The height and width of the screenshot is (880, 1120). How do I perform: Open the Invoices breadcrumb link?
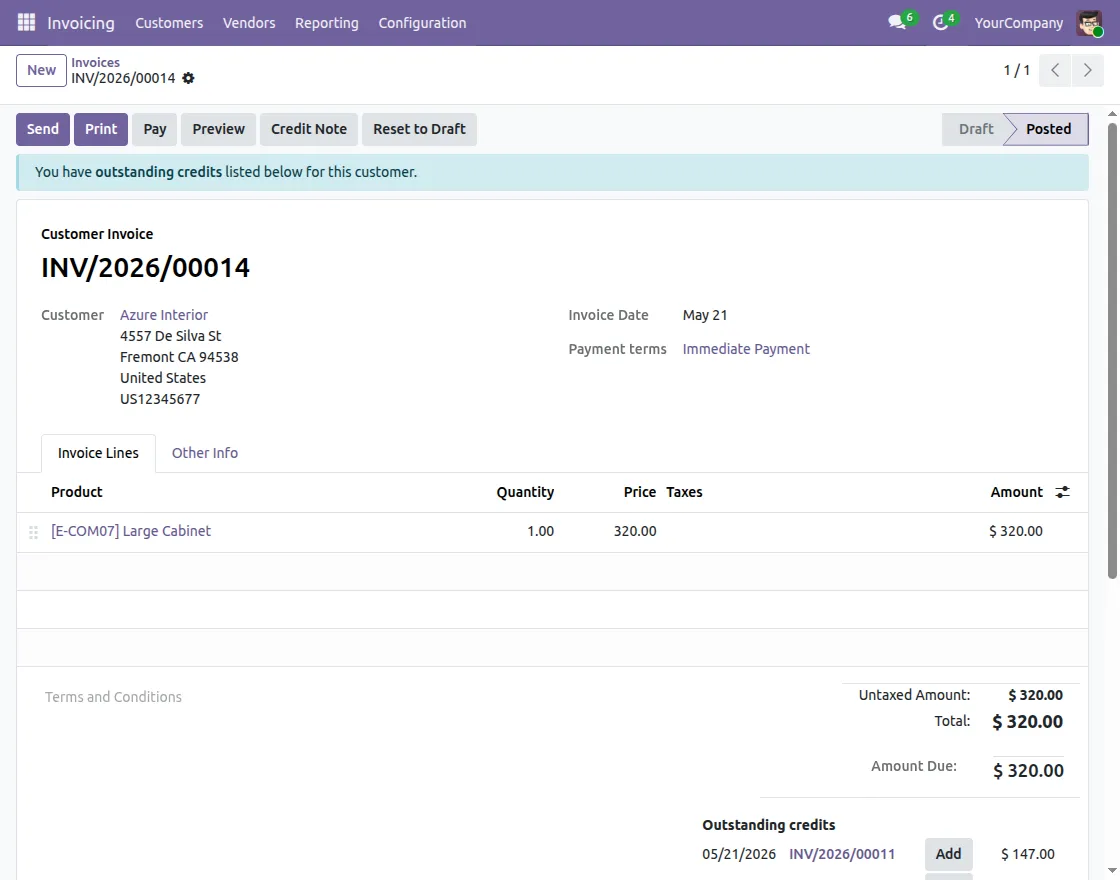[95, 62]
